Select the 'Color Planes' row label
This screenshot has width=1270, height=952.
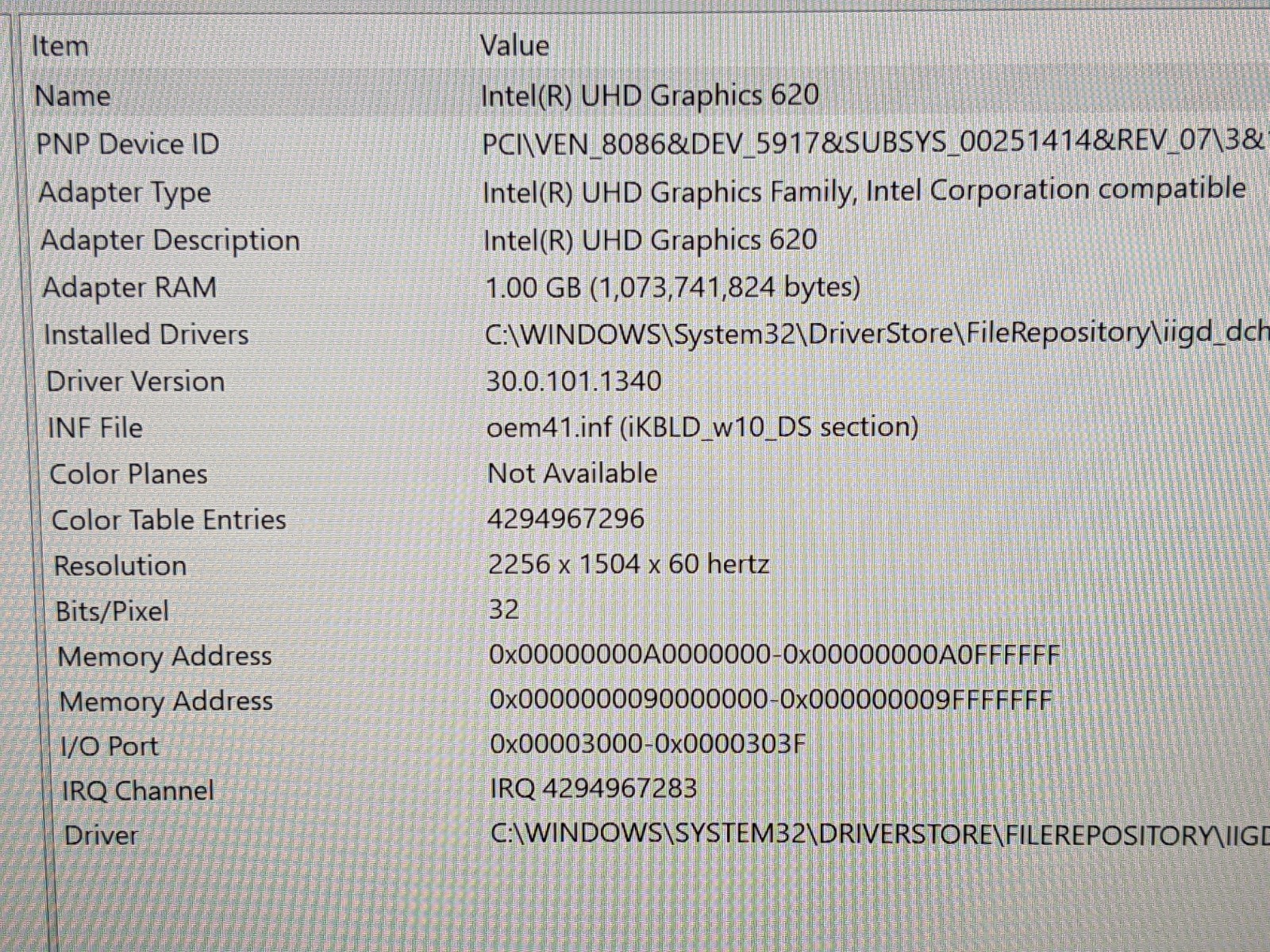pos(129,474)
